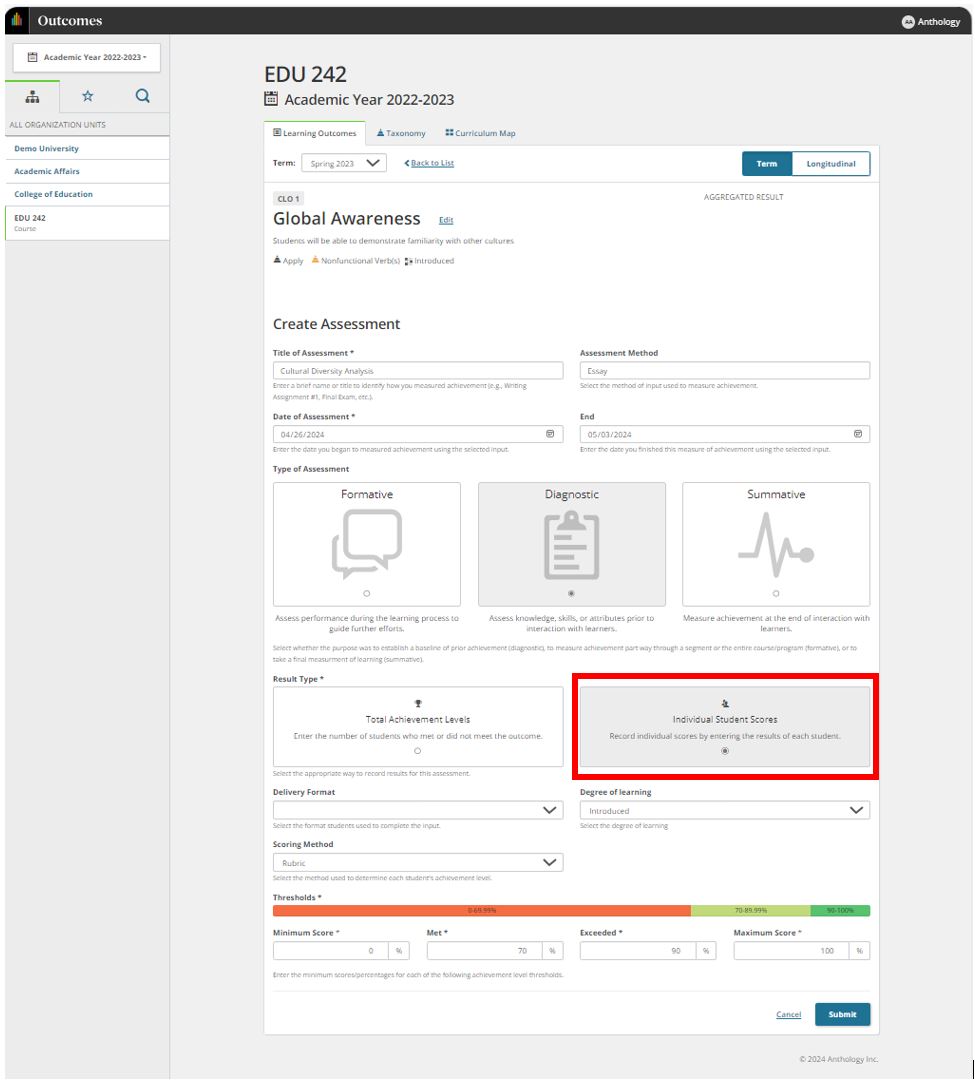Image resolution: width=975 pixels, height=1082 pixels.
Task: Switch to Term view toggle
Action: click(x=767, y=164)
